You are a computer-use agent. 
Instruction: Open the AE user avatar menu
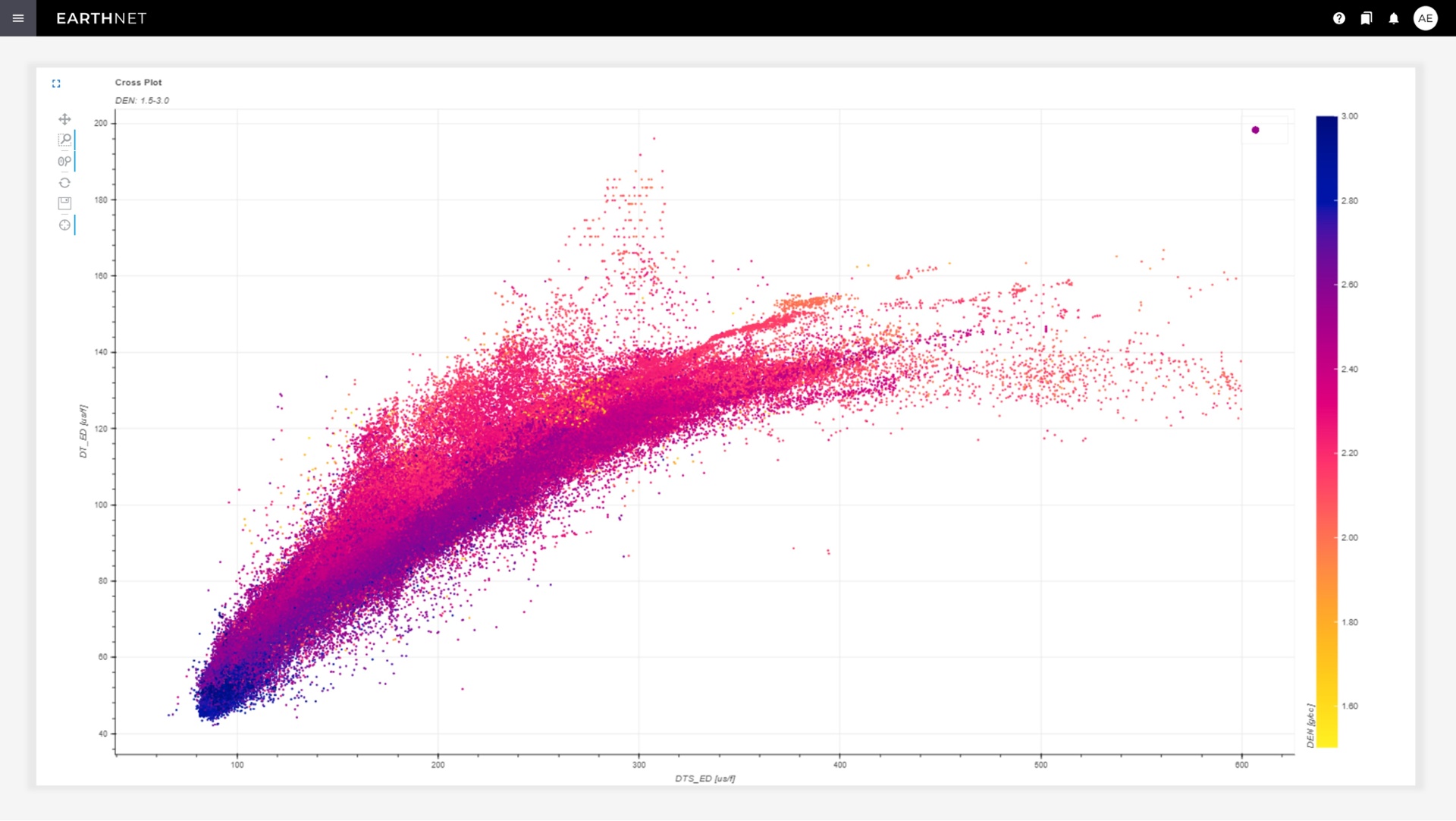[x=1426, y=18]
